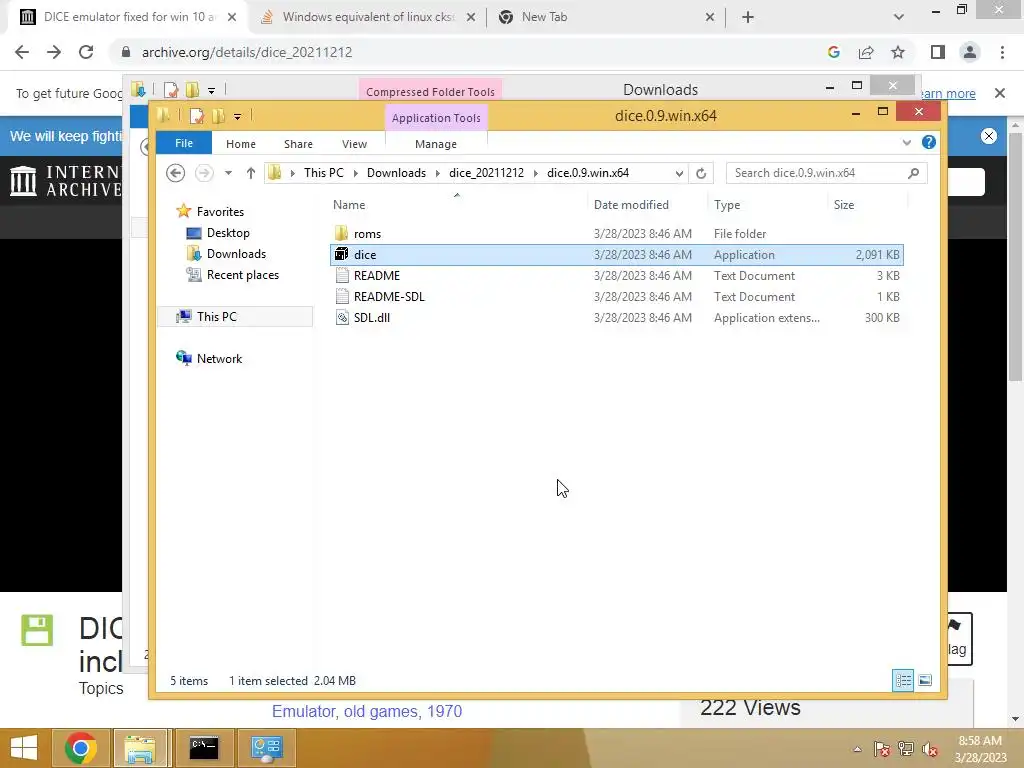Open the File ribbon menu
The width and height of the screenshot is (1024, 768).
coord(184,143)
